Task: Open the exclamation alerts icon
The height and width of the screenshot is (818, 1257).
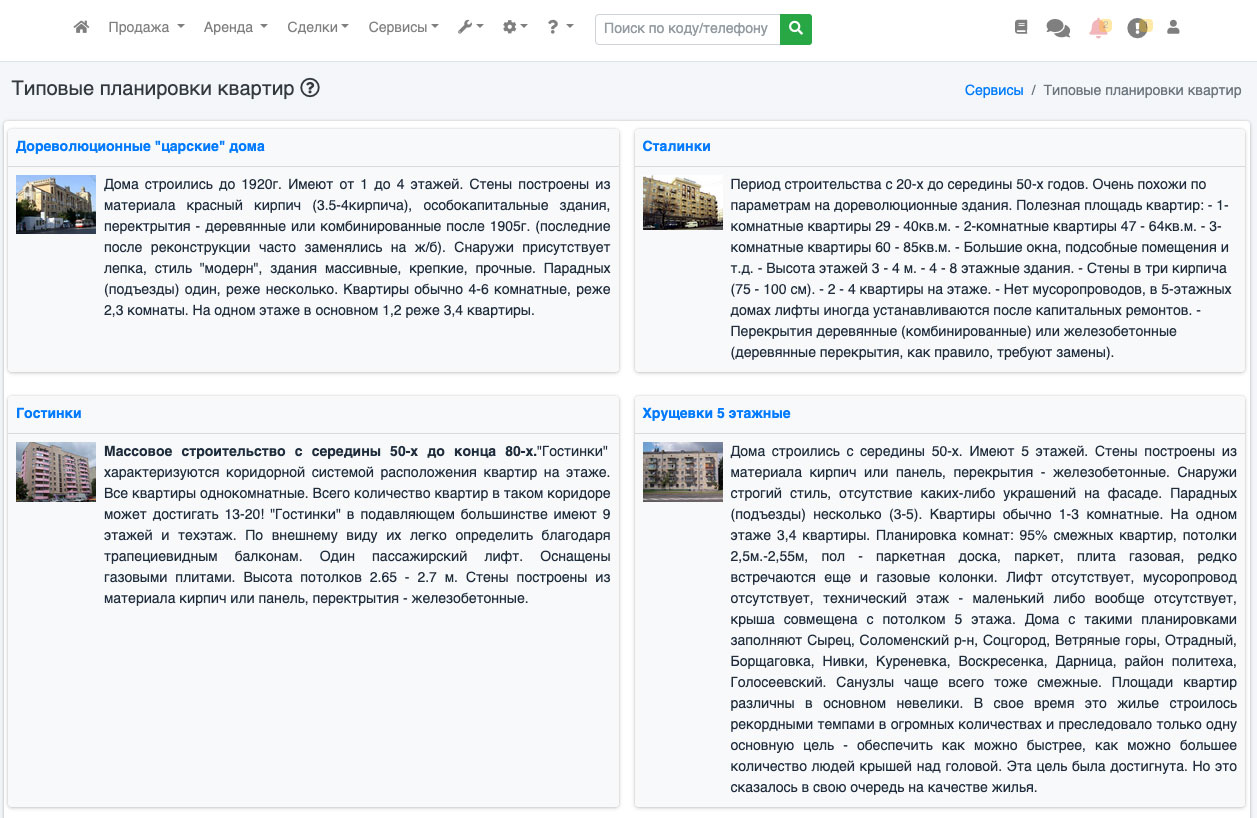Action: [1138, 28]
